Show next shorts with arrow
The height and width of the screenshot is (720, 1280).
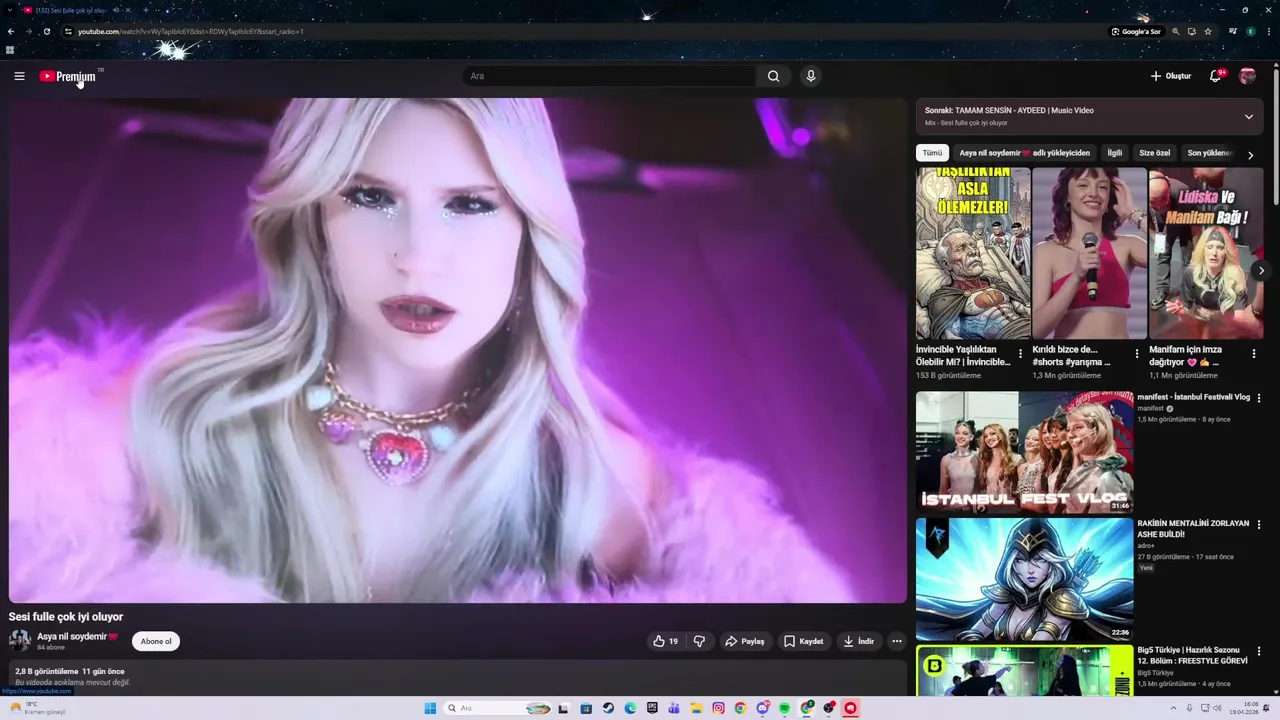point(1261,270)
